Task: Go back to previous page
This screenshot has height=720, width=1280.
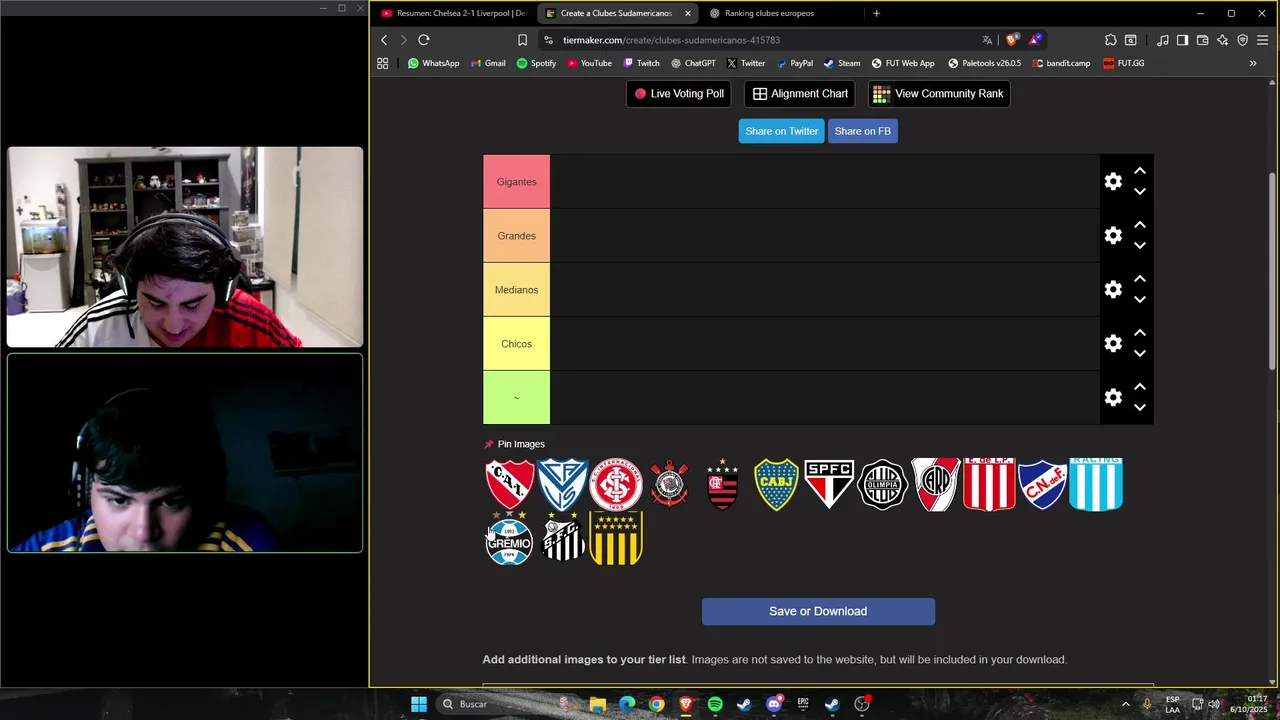Action: [x=384, y=40]
